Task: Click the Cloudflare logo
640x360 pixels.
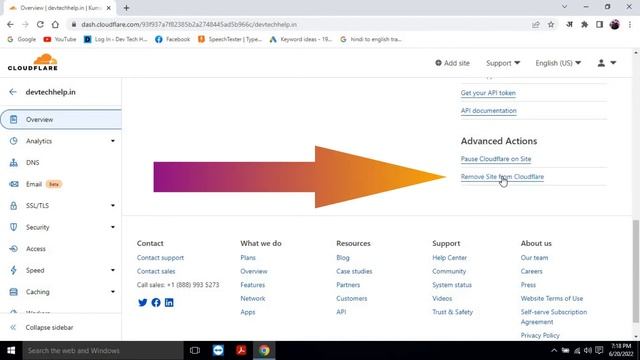Action: pos(33,62)
